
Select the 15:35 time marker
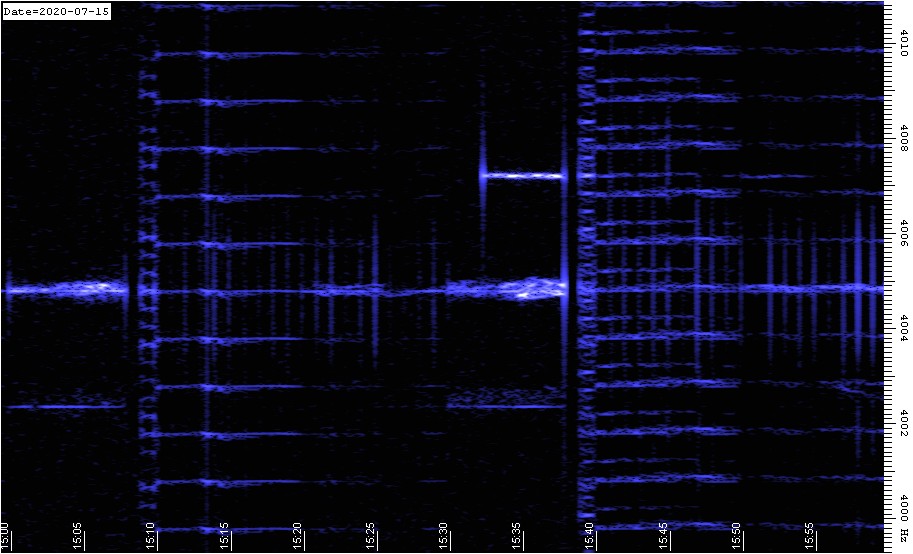point(517,534)
